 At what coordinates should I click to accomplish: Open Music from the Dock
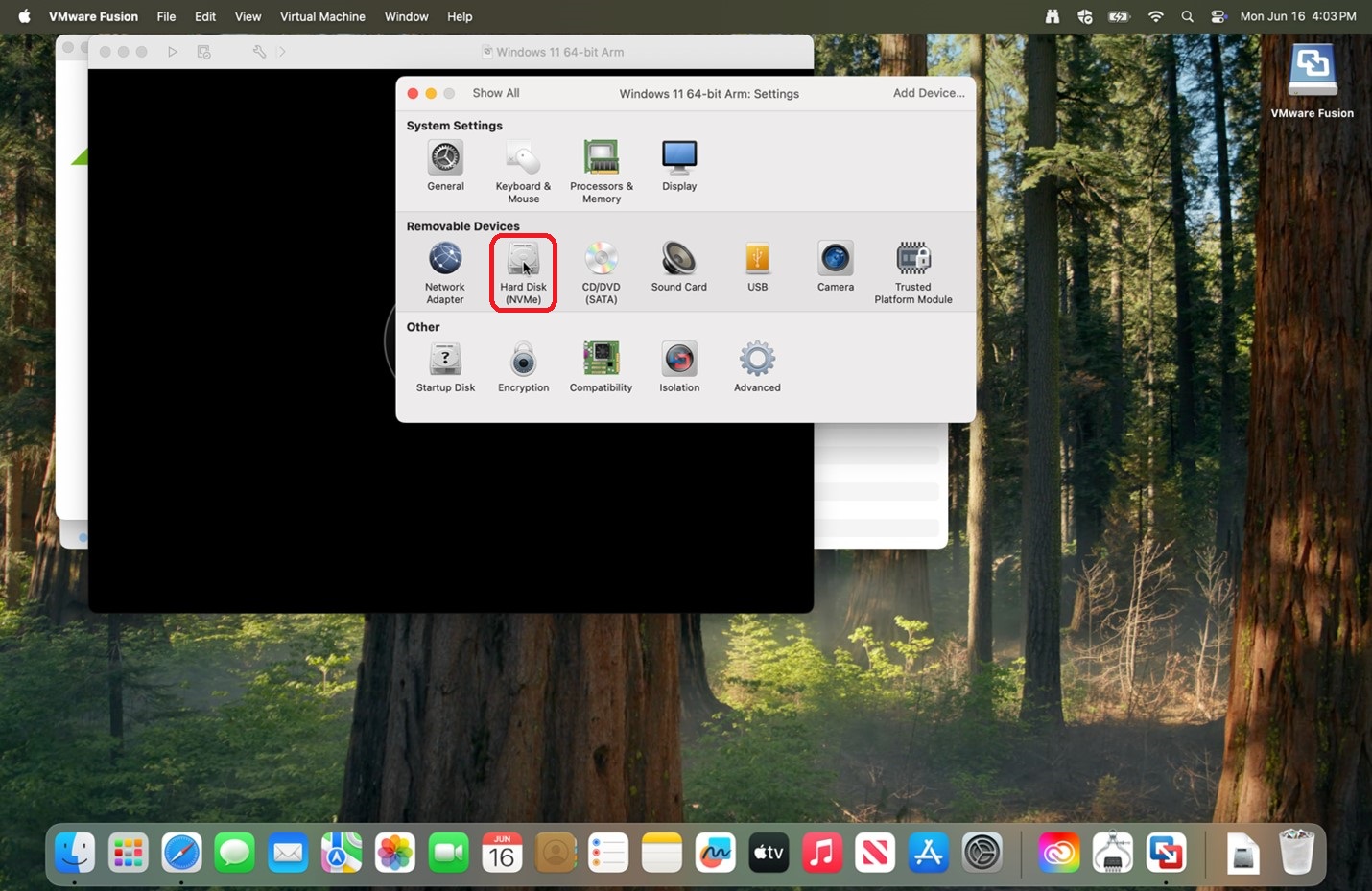[x=822, y=852]
